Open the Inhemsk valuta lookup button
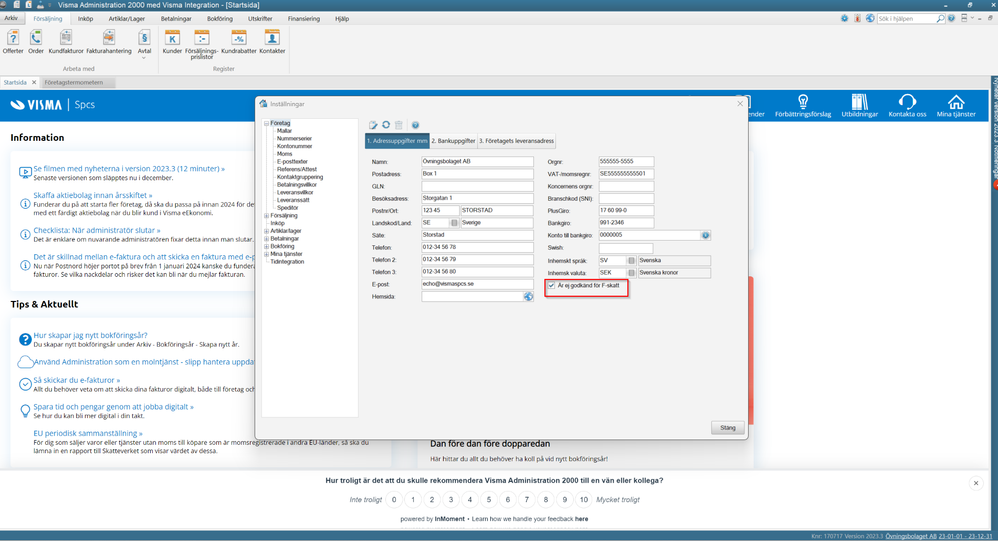This screenshot has height=541, width=998. 631,272
